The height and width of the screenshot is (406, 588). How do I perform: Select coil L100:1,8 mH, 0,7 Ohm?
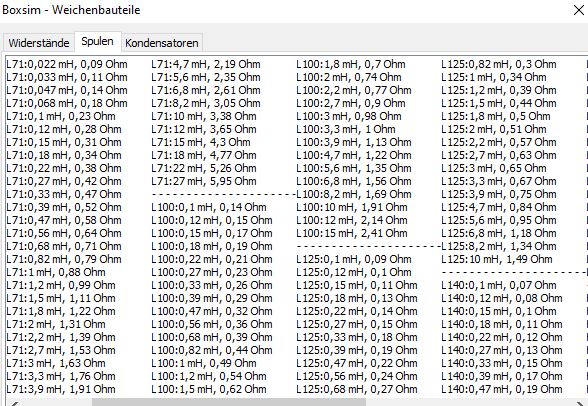[351, 64]
